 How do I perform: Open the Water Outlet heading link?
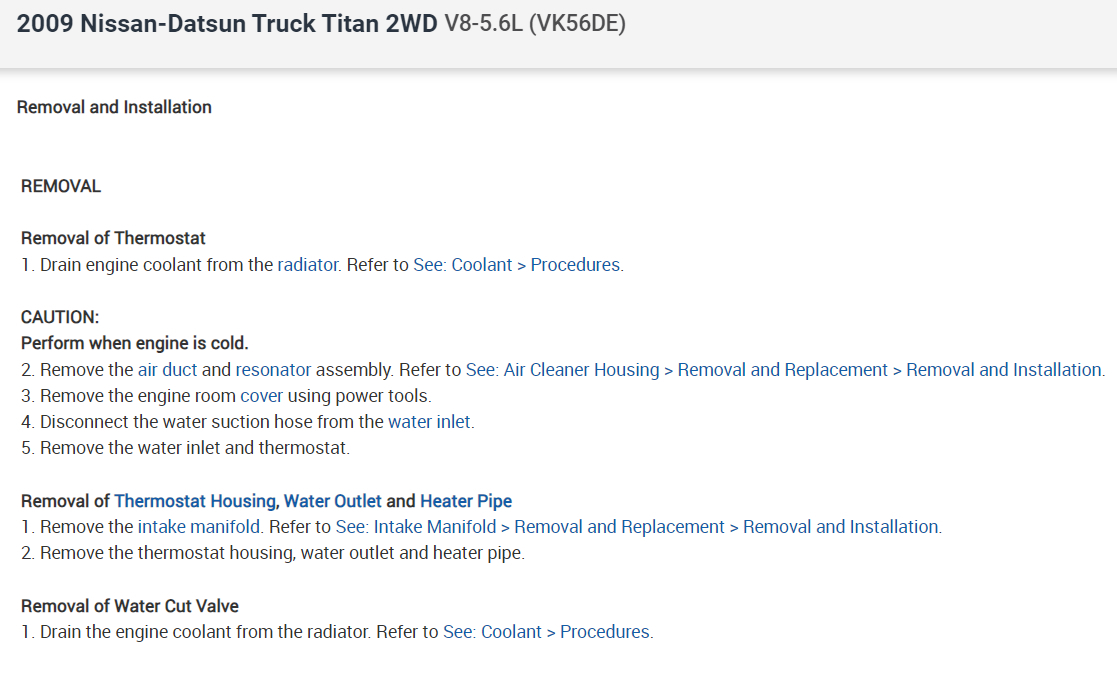pyautogui.click(x=333, y=501)
